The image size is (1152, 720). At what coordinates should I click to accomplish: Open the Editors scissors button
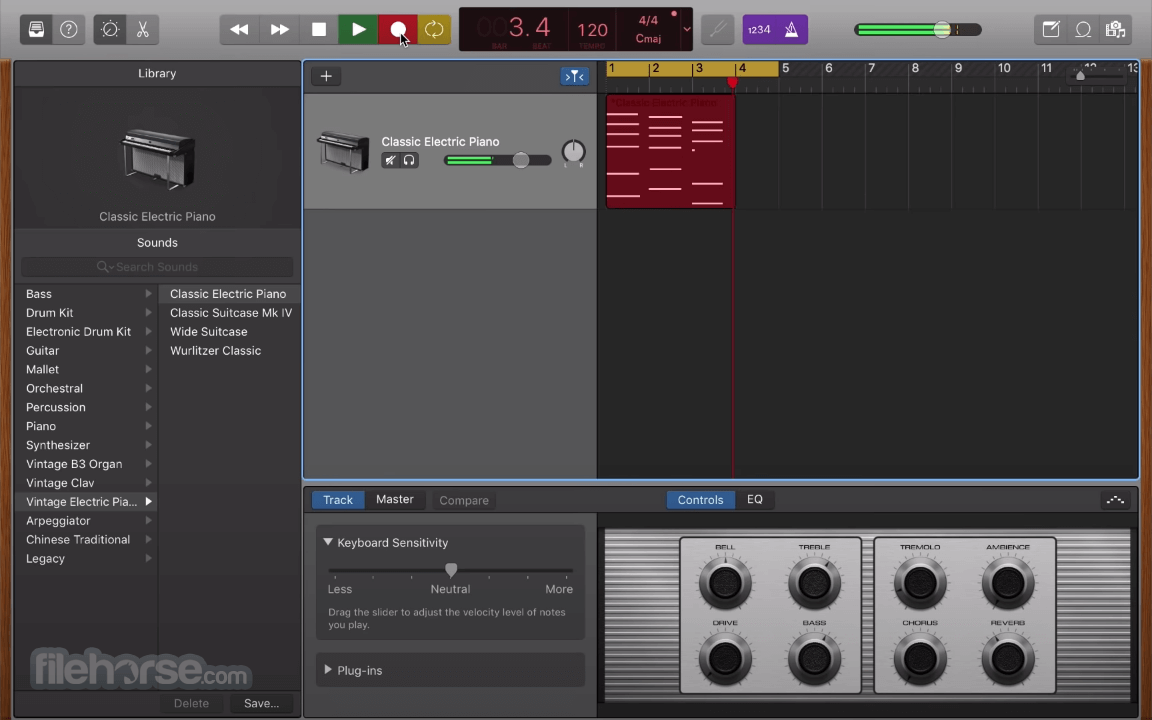click(x=143, y=29)
